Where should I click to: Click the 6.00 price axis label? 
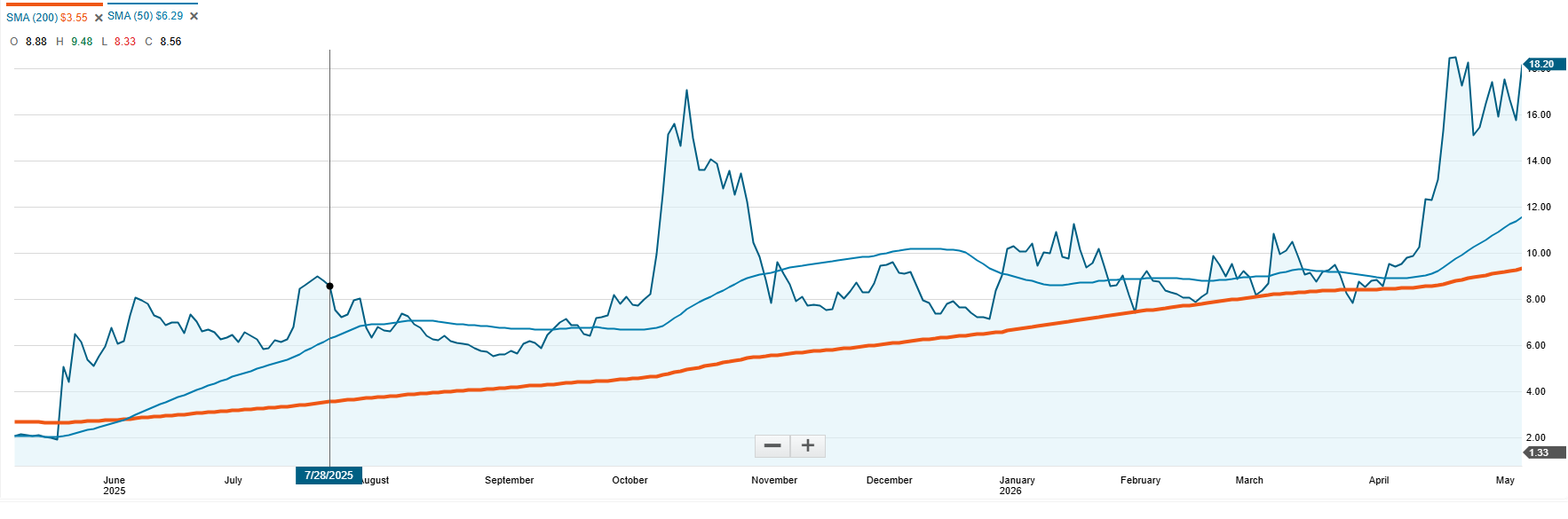[x=1536, y=345]
